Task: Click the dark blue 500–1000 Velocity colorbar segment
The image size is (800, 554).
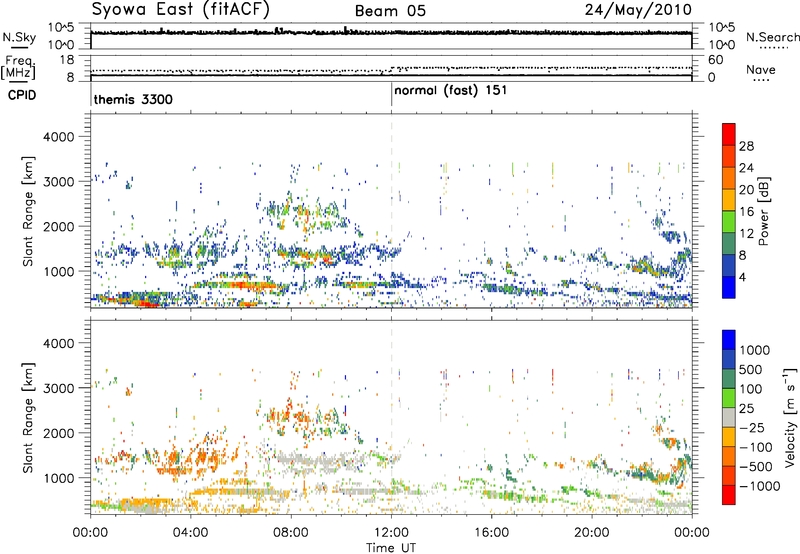Action: pos(729,360)
